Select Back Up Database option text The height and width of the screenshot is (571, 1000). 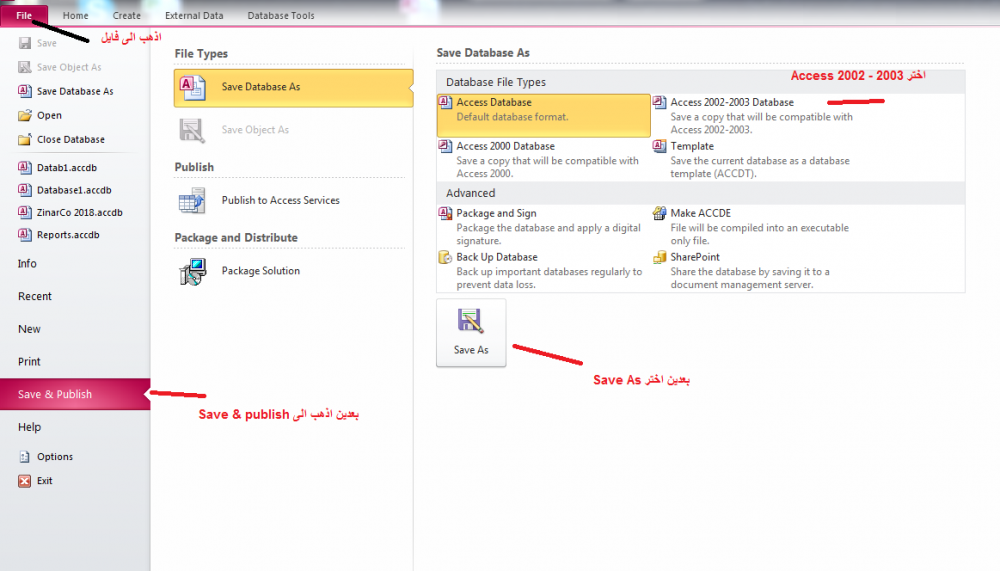[x=497, y=257]
